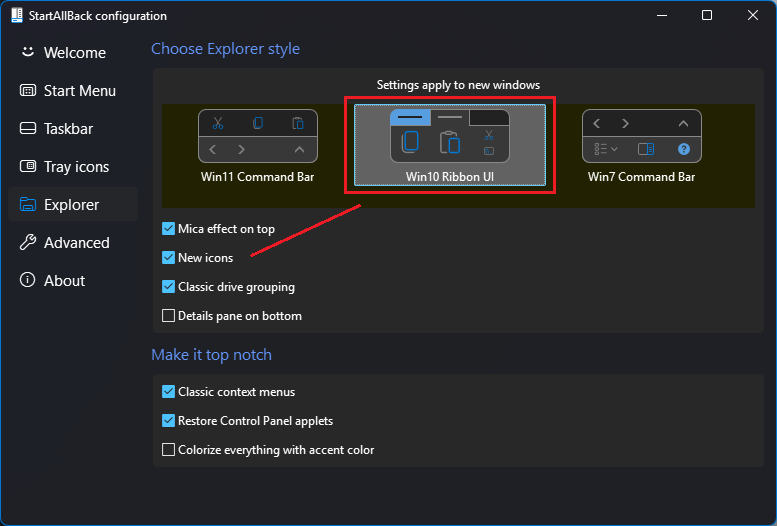Open the About page
Image resolution: width=777 pixels, height=526 pixels.
(73, 281)
